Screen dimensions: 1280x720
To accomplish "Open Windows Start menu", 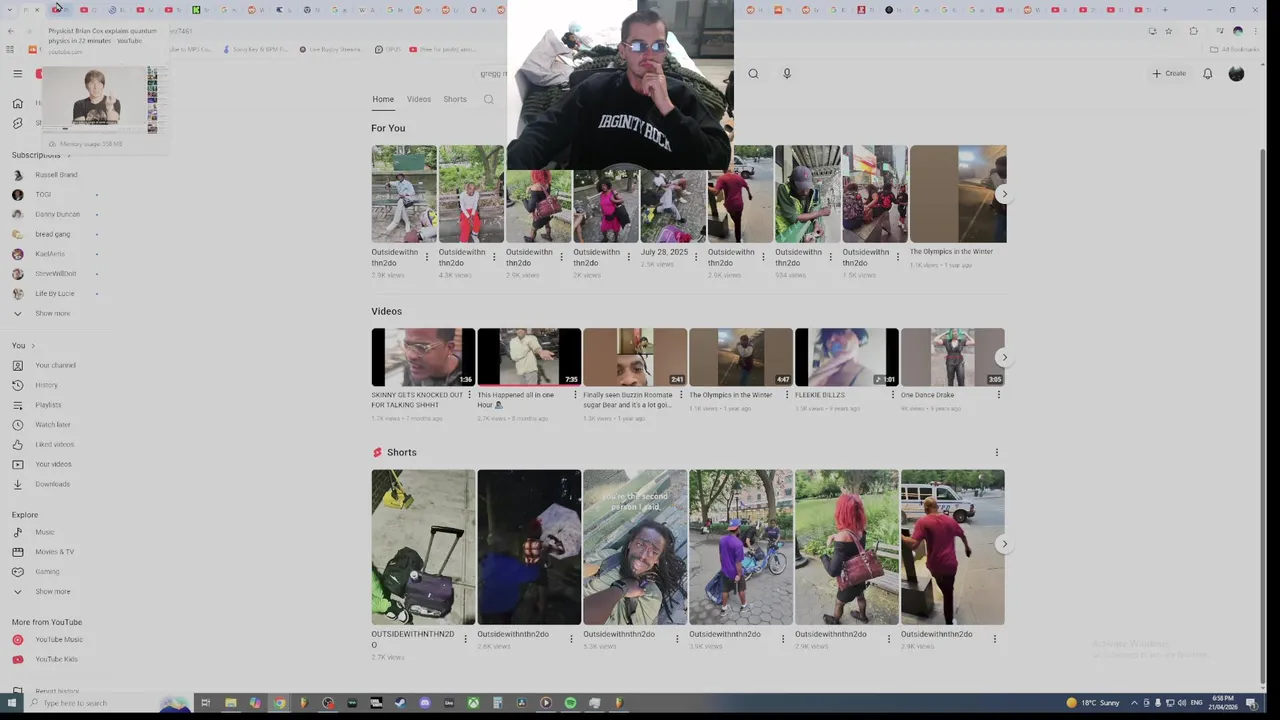I will pyautogui.click(x=12, y=703).
